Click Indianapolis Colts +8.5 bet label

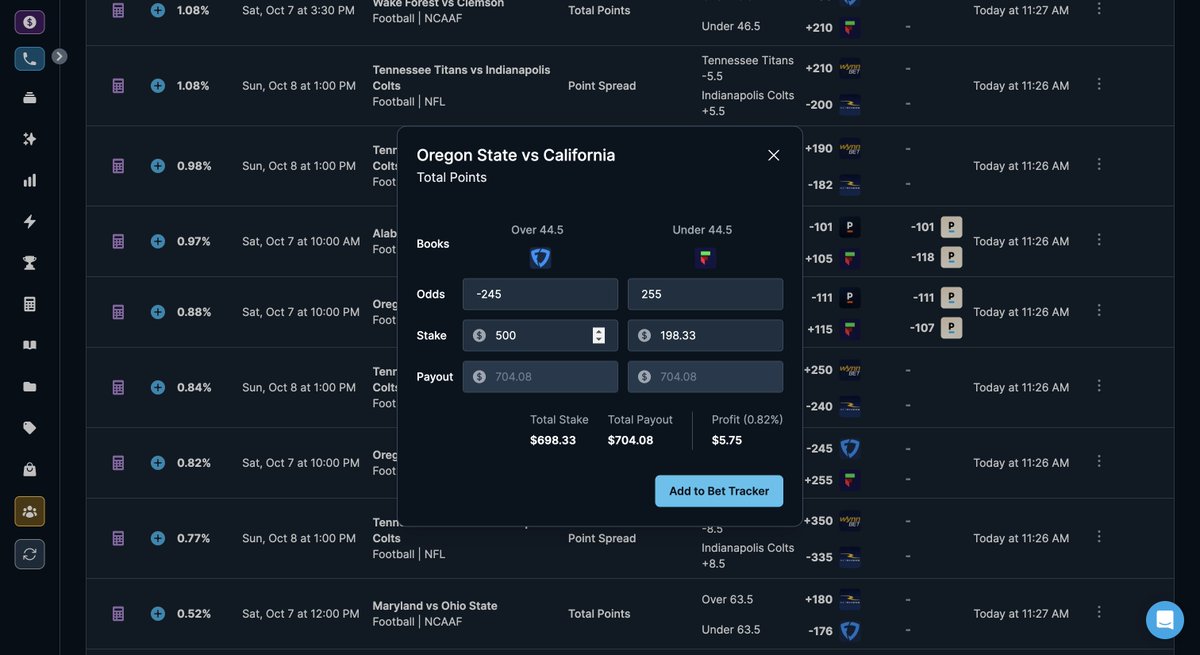[x=748, y=556]
